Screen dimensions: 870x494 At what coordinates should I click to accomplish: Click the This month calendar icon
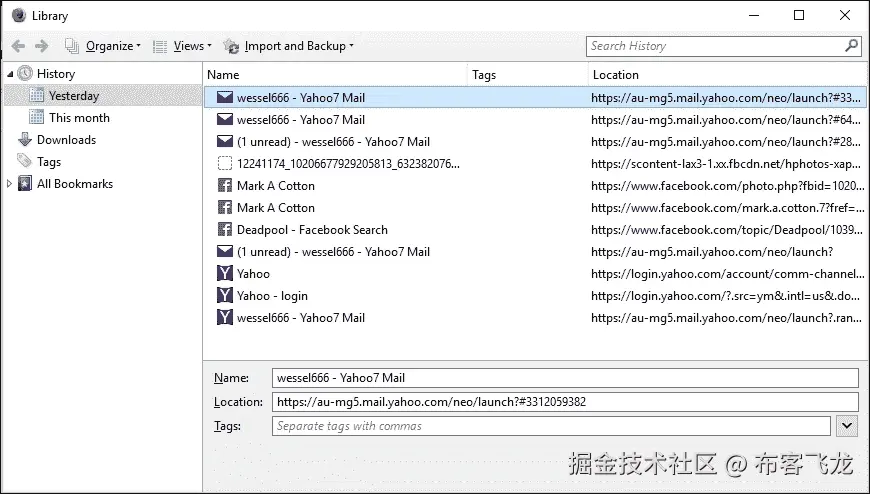pos(37,117)
